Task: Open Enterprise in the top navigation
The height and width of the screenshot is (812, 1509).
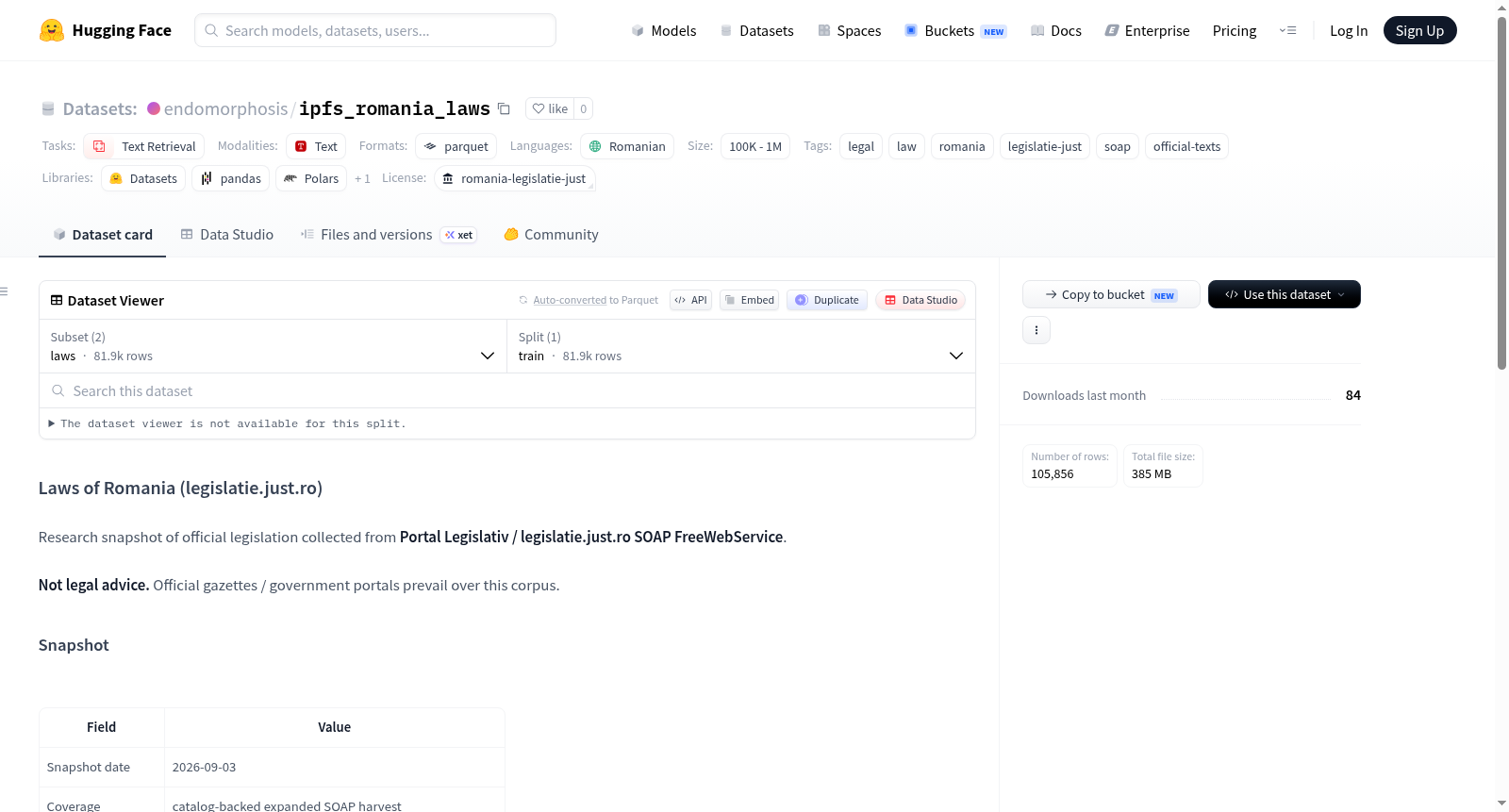Action: [x=1147, y=30]
